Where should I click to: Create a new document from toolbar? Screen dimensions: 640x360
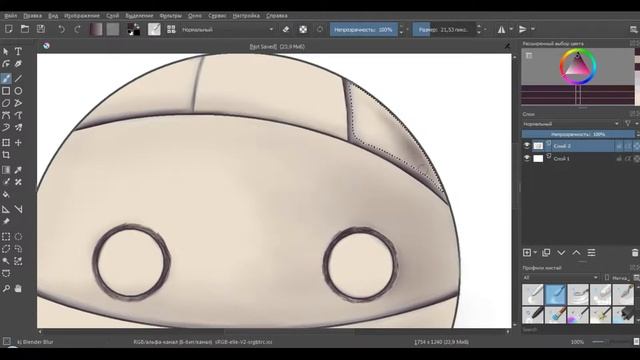[x=9, y=29]
